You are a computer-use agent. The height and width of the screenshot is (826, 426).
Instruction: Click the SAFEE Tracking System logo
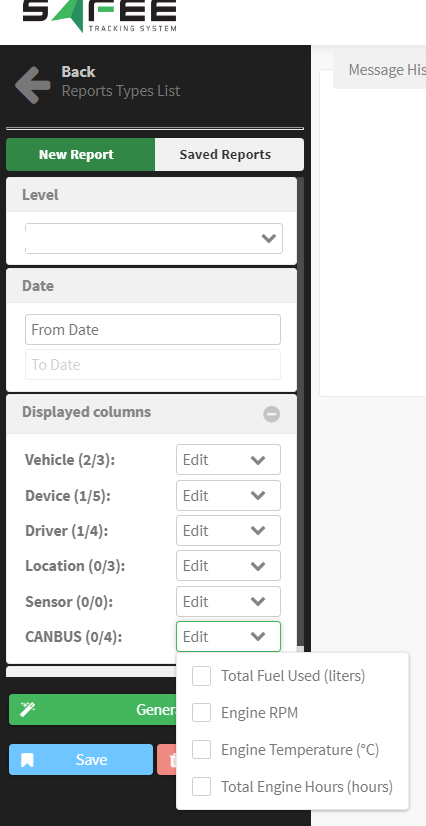pyautogui.click(x=100, y=16)
